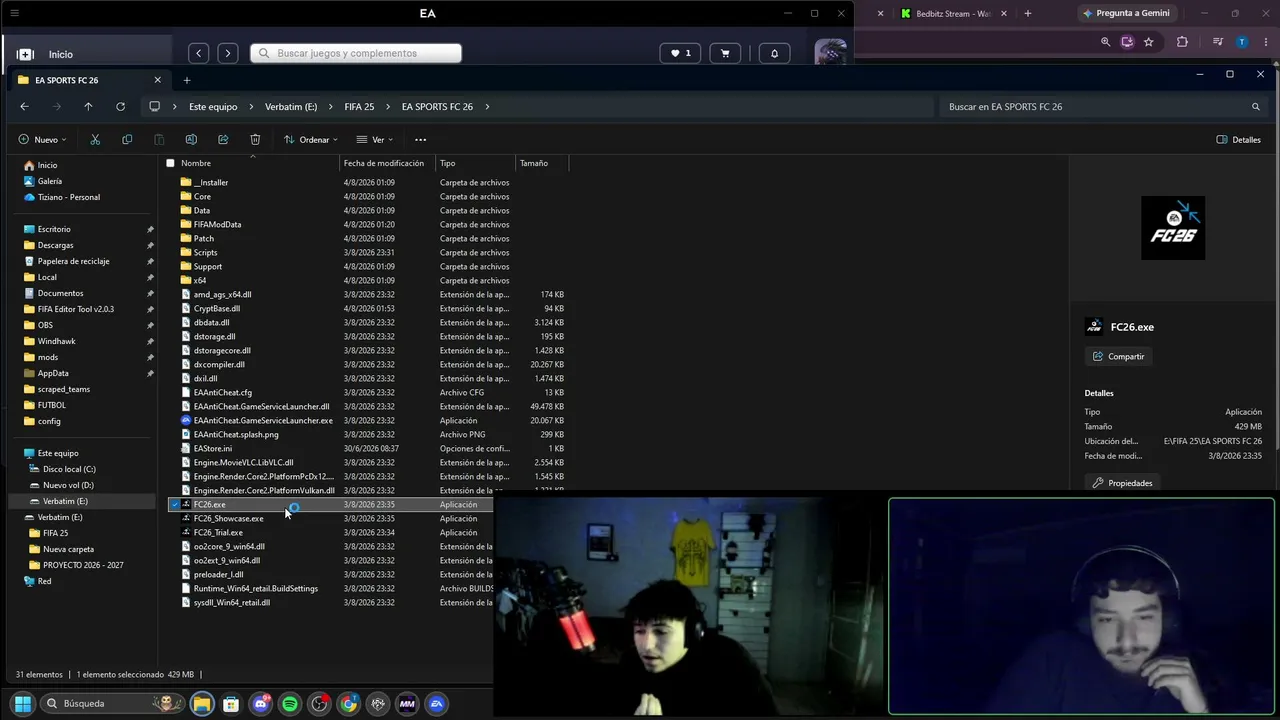
Task: Open the Ordenar dropdown
Action: [x=310, y=140]
